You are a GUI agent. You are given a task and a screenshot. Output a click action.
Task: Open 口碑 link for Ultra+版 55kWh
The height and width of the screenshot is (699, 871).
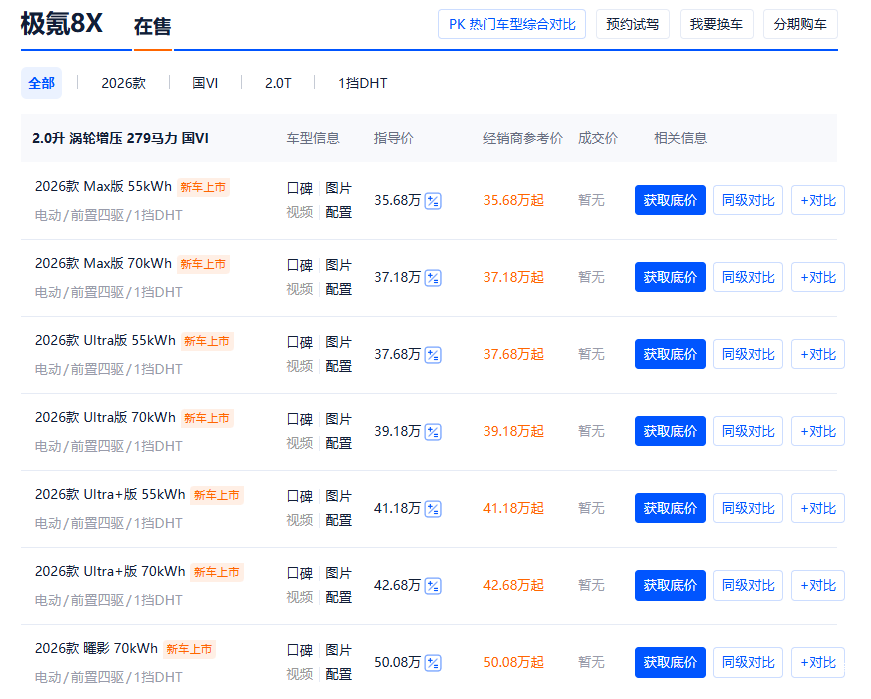pos(300,496)
